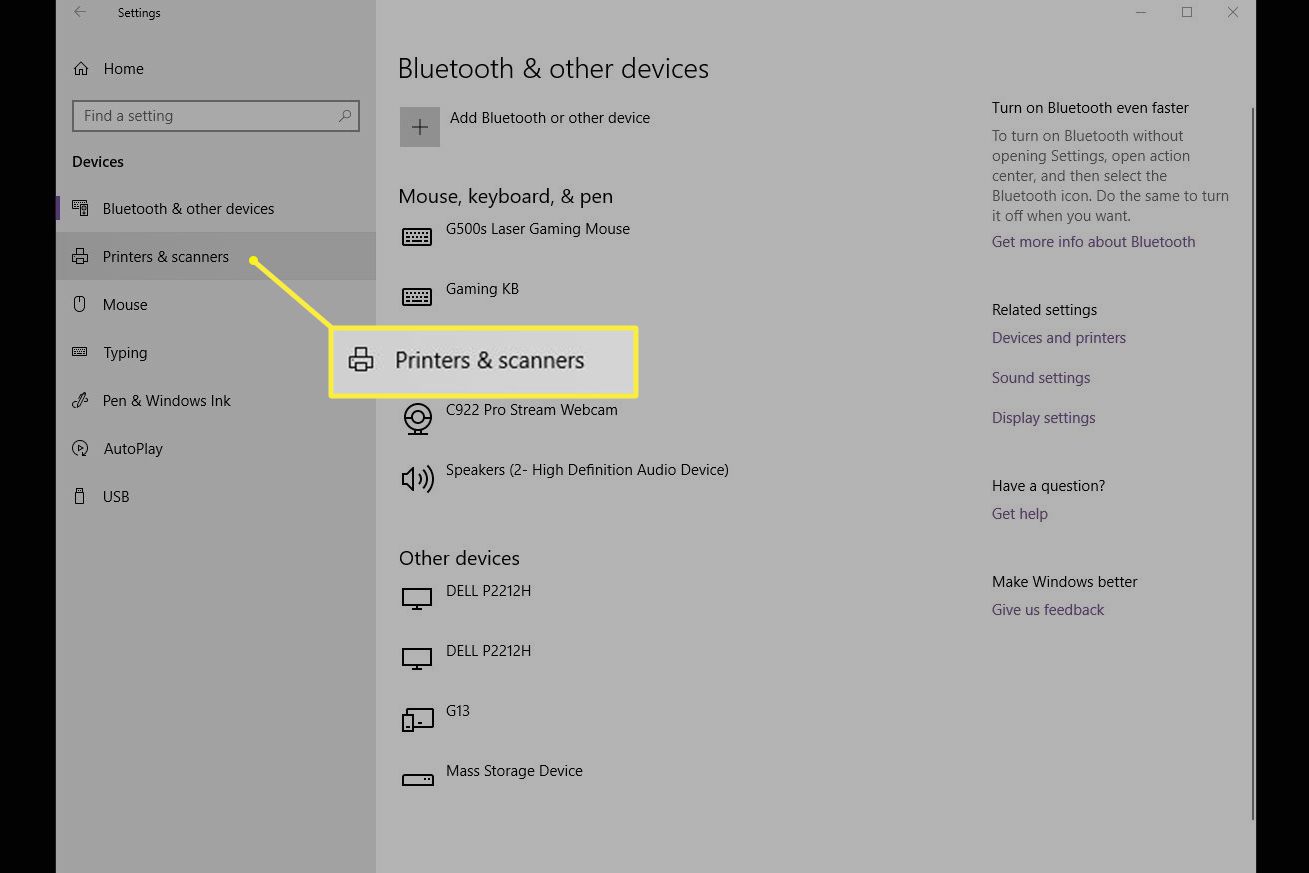Click the Home icon in sidebar
The image size is (1309, 873).
(x=81, y=69)
